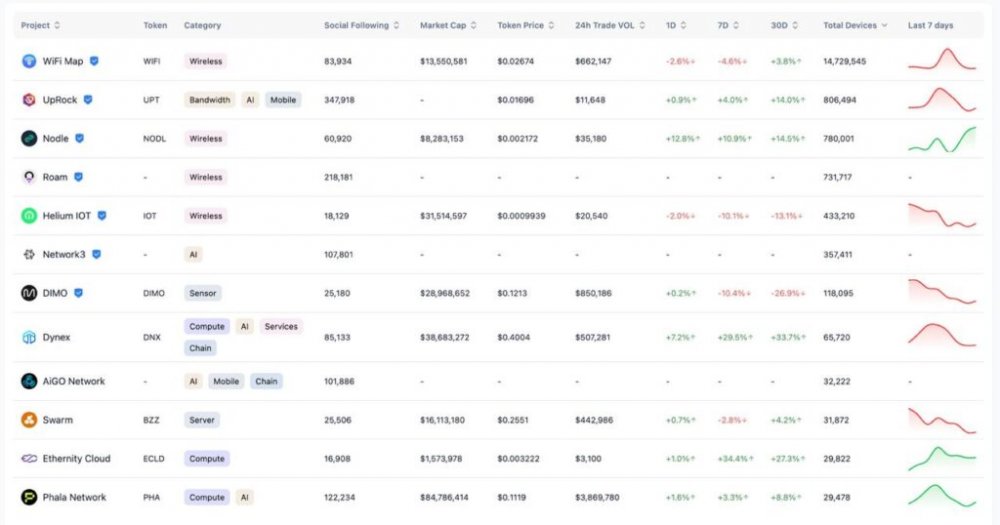The image size is (1000, 525).
Task: Open the Ethernity Cloud project link
Action: pos(76,459)
